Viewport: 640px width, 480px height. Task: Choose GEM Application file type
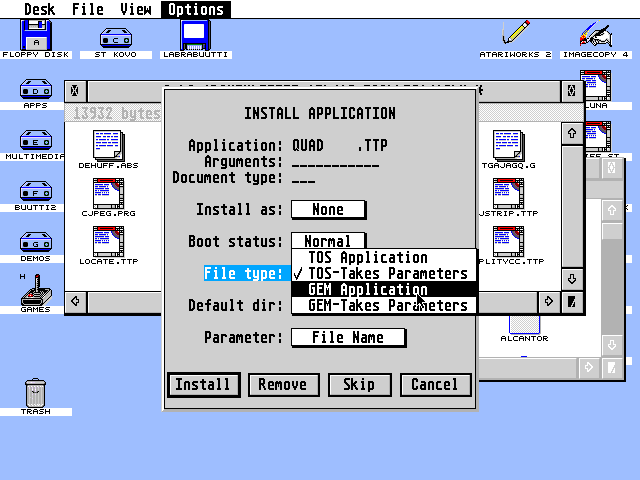tap(384, 289)
